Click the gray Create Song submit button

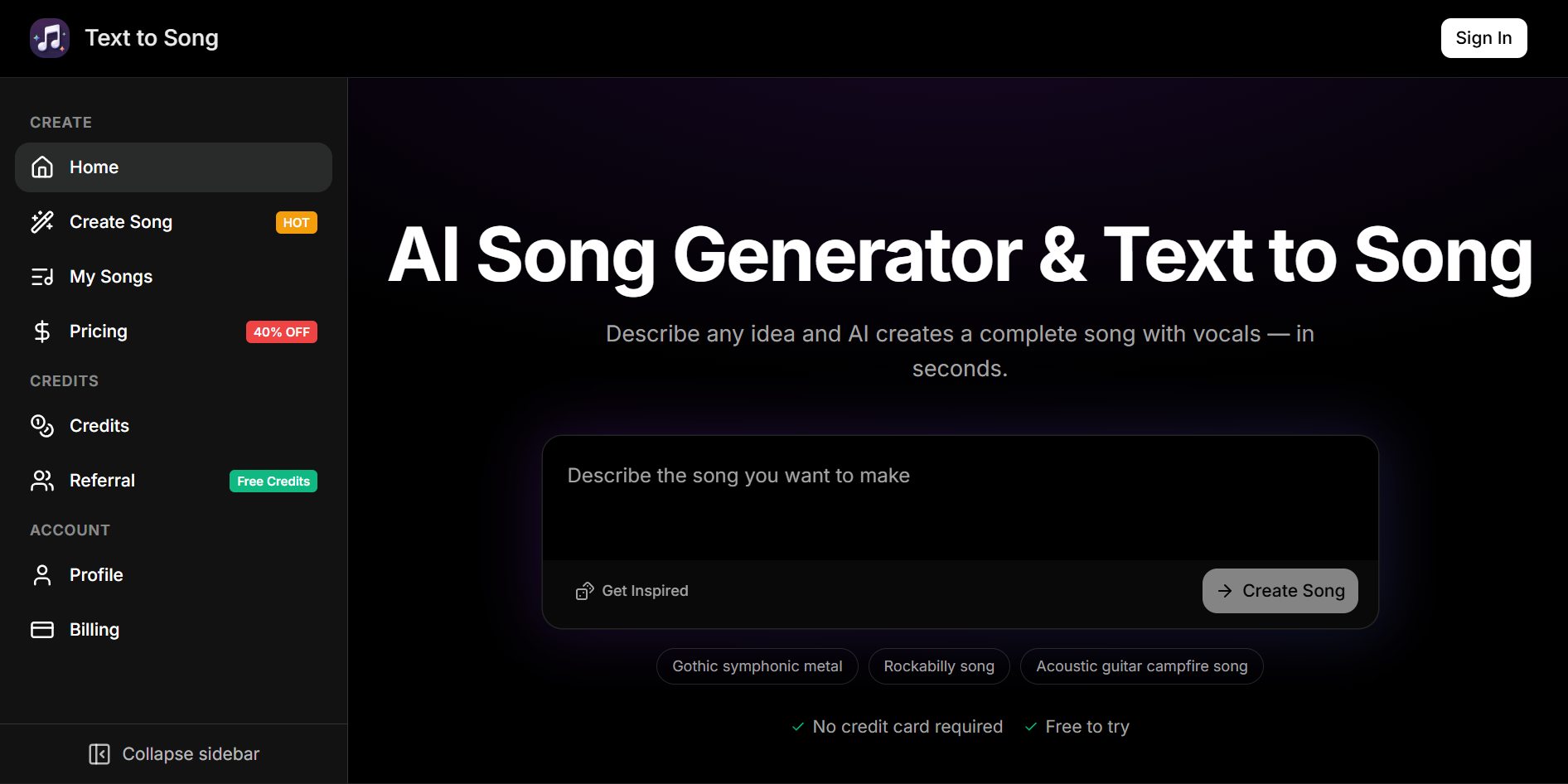click(x=1280, y=591)
